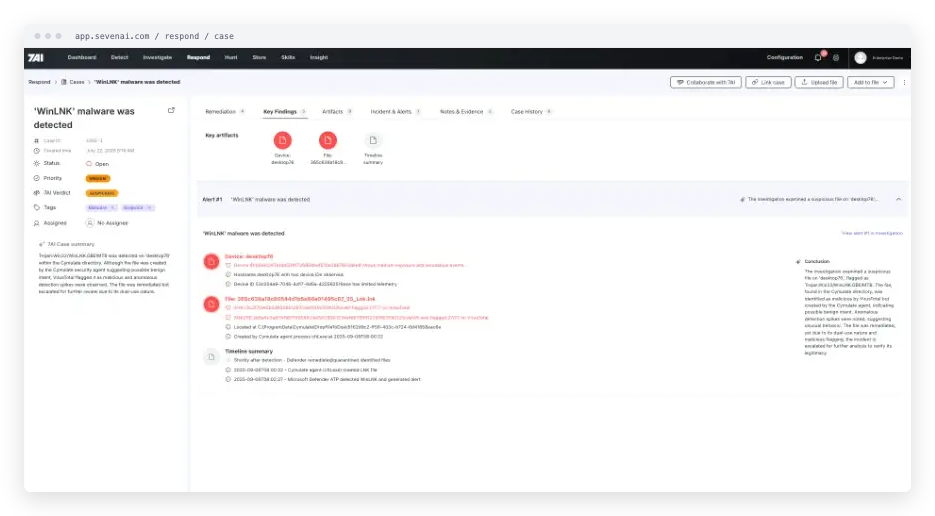Click Cases in the breadcrumb

click(x=77, y=82)
